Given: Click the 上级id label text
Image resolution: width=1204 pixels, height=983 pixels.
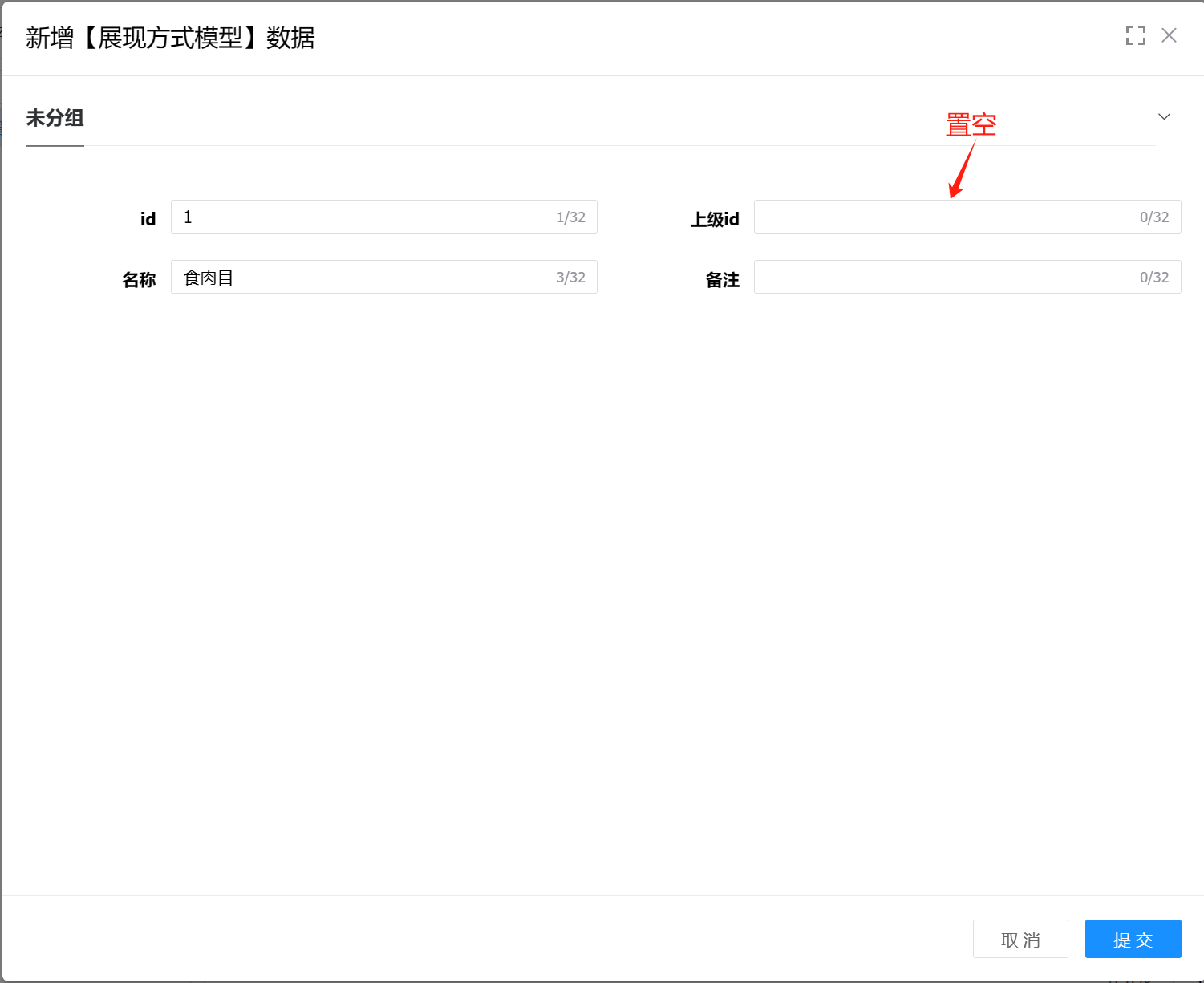Looking at the screenshot, I should pyautogui.click(x=714, y=219).
